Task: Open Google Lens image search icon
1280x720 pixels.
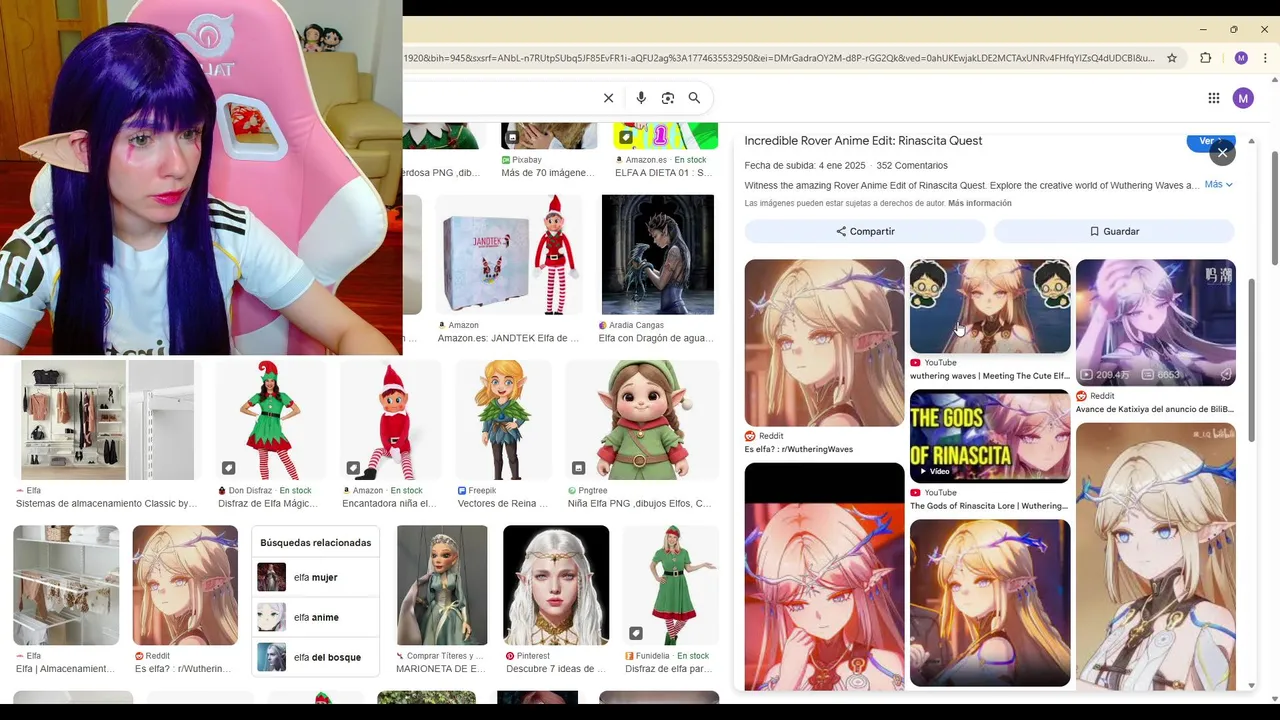Action: [668, 98]
